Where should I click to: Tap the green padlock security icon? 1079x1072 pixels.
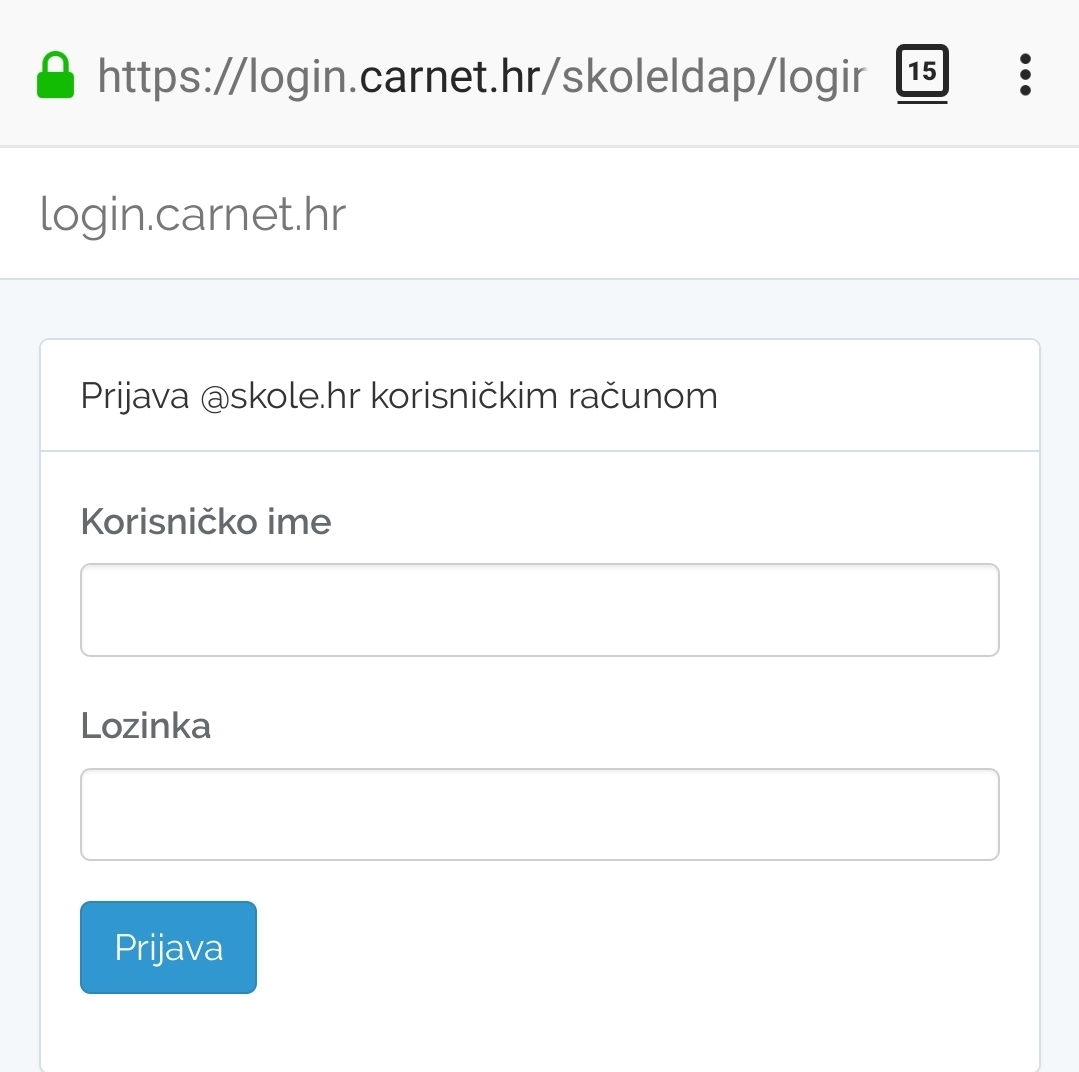point(56,75)
